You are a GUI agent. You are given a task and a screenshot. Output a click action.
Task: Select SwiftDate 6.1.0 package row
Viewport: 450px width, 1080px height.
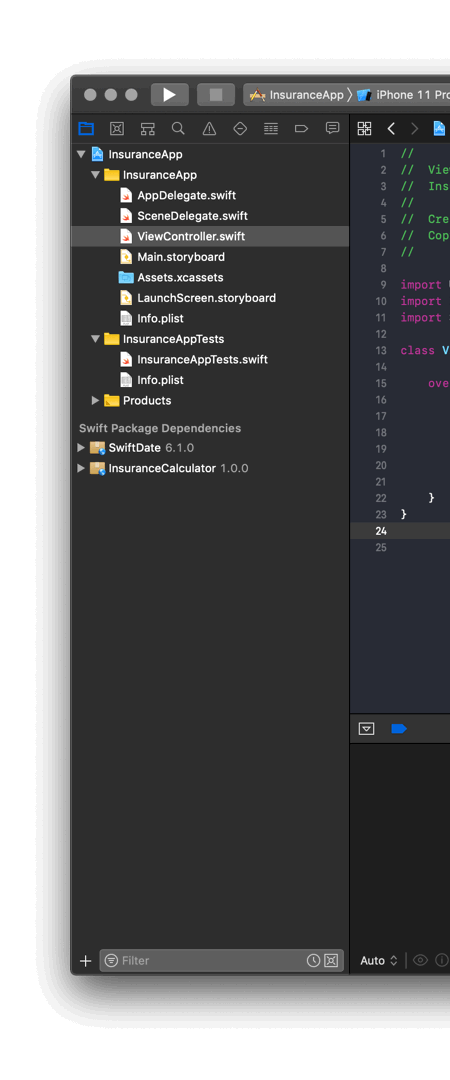(210, 448)
